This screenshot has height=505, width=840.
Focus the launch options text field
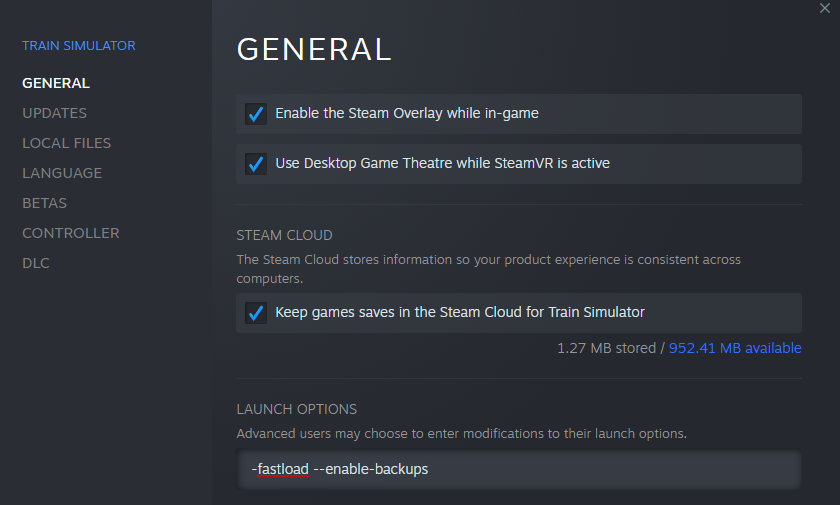click(600, 469)
